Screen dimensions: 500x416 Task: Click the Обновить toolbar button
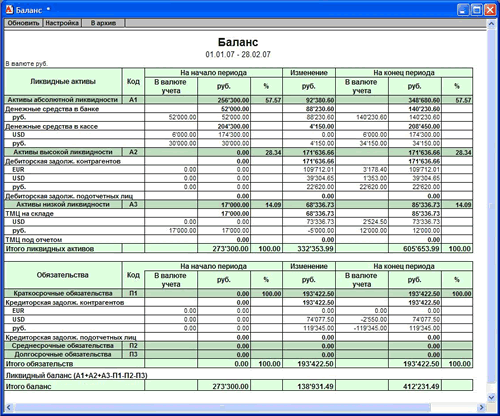click(23, 23)
